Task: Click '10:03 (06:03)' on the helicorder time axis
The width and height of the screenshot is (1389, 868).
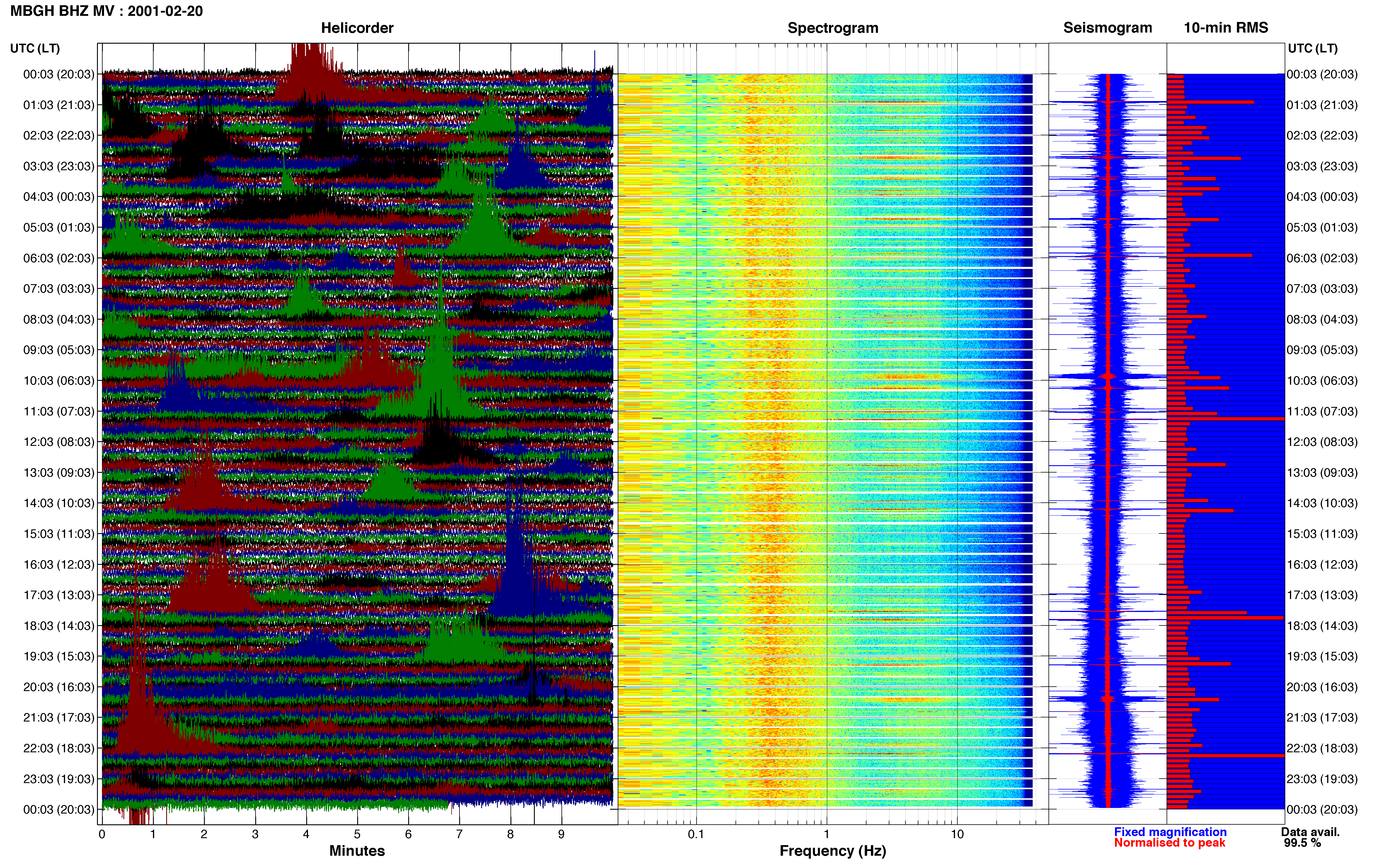Action: (59, 381)
